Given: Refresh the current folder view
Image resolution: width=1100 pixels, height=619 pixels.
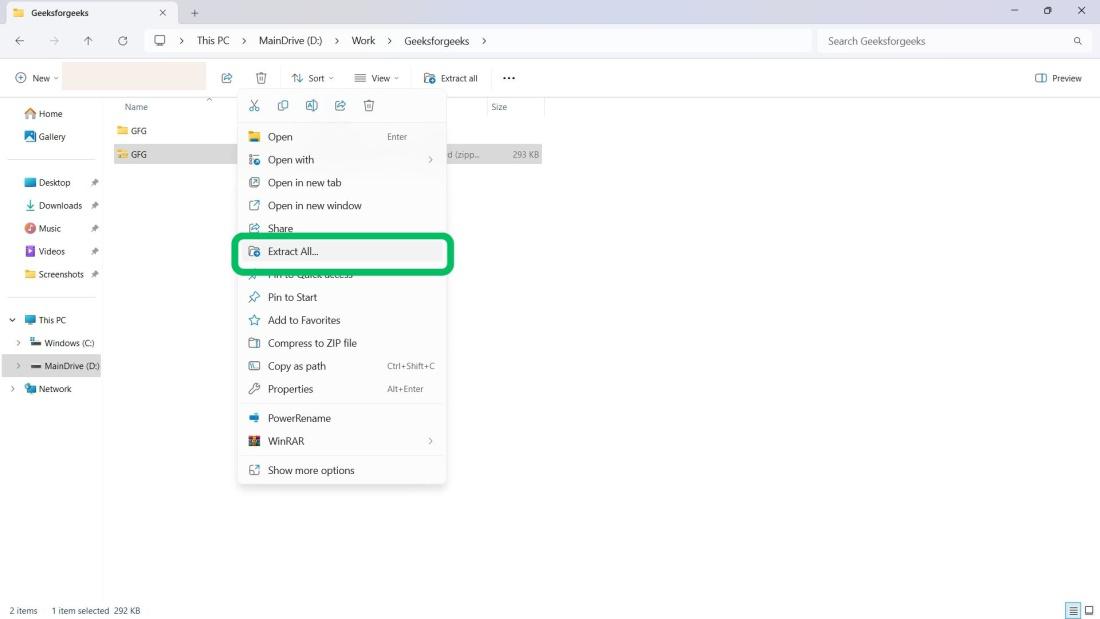Looking at the screenshot, I should tap(123, 41).
